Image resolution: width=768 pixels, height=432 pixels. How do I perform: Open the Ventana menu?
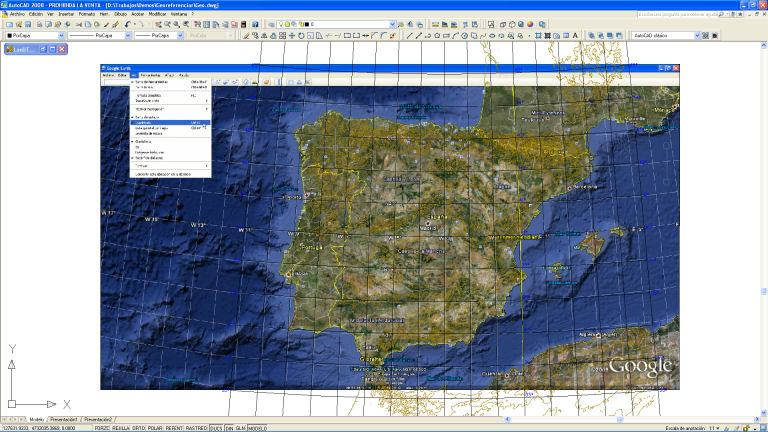(x=179, y=14)
